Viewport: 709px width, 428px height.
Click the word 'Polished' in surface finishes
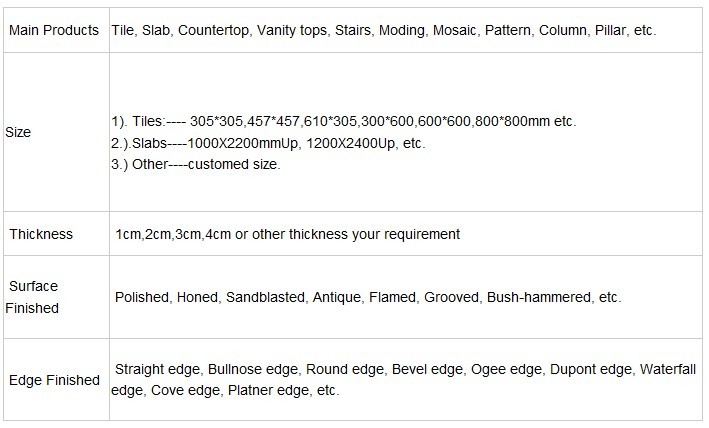tap(142, 297)
